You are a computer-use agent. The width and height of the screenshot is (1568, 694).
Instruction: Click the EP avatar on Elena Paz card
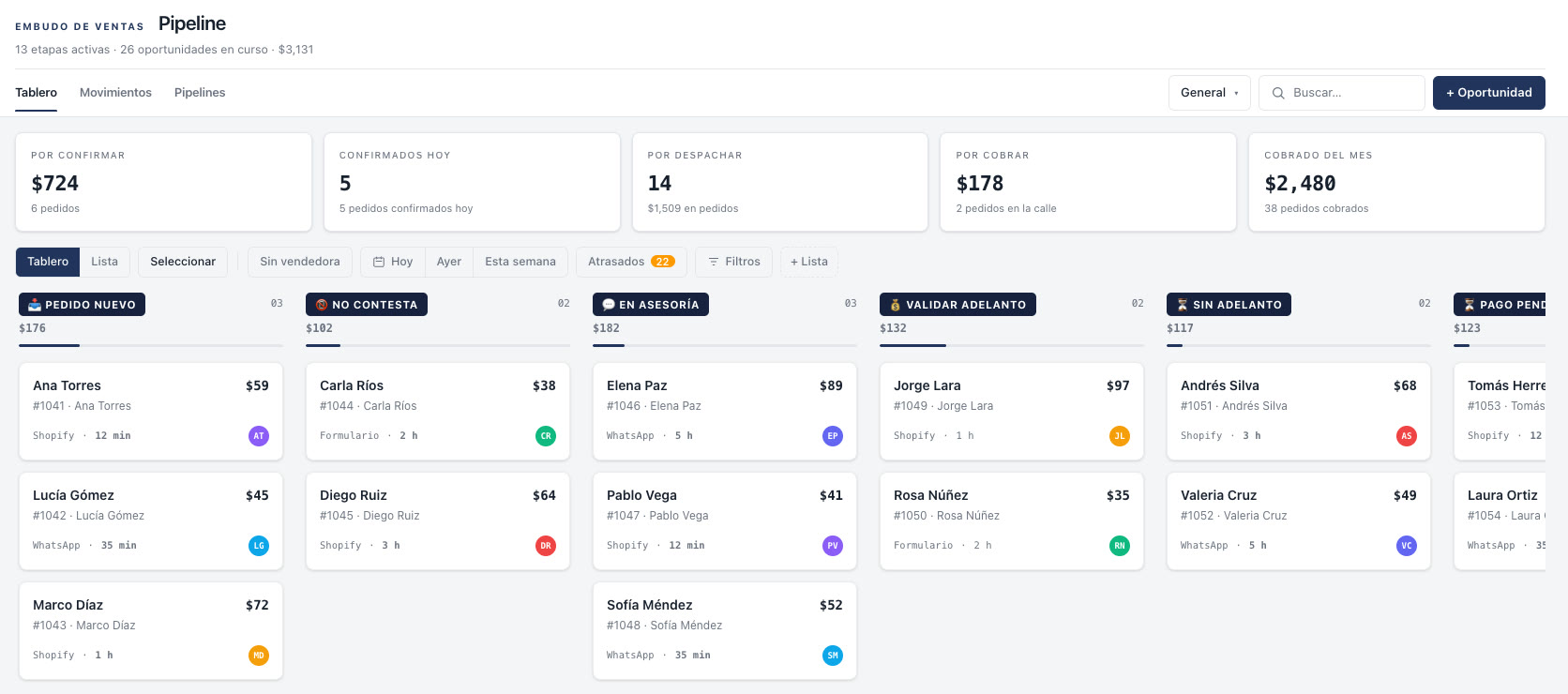click(833, 435)
